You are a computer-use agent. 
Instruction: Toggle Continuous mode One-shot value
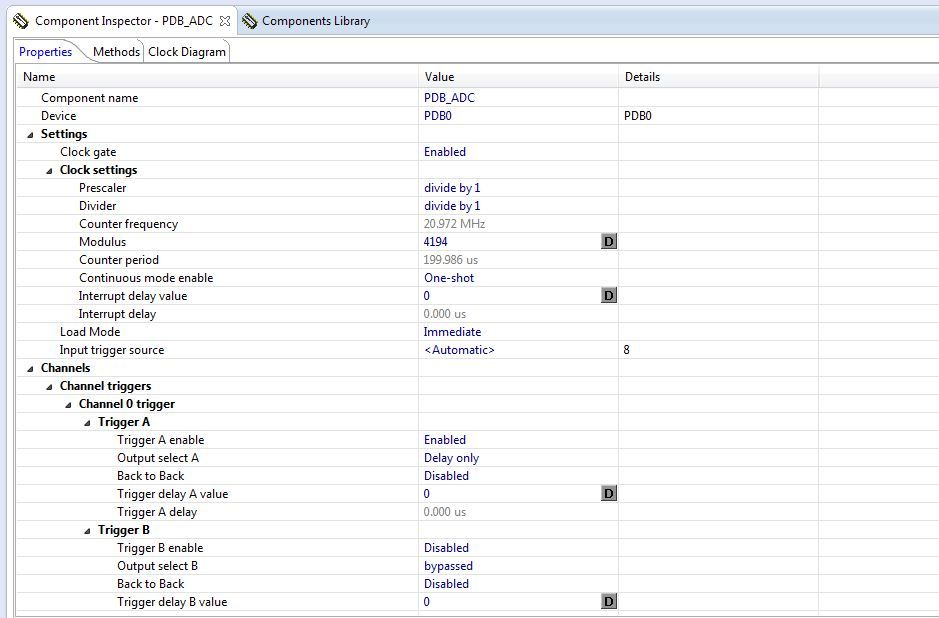pos(449,278)
